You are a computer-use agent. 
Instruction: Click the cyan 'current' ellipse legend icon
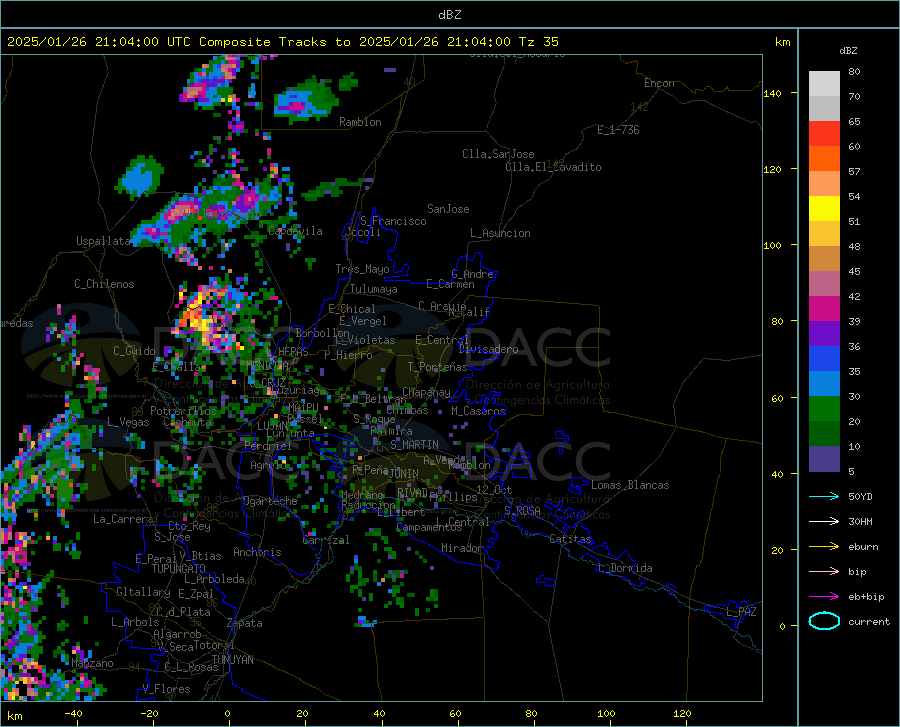click(x=824, y=621)
